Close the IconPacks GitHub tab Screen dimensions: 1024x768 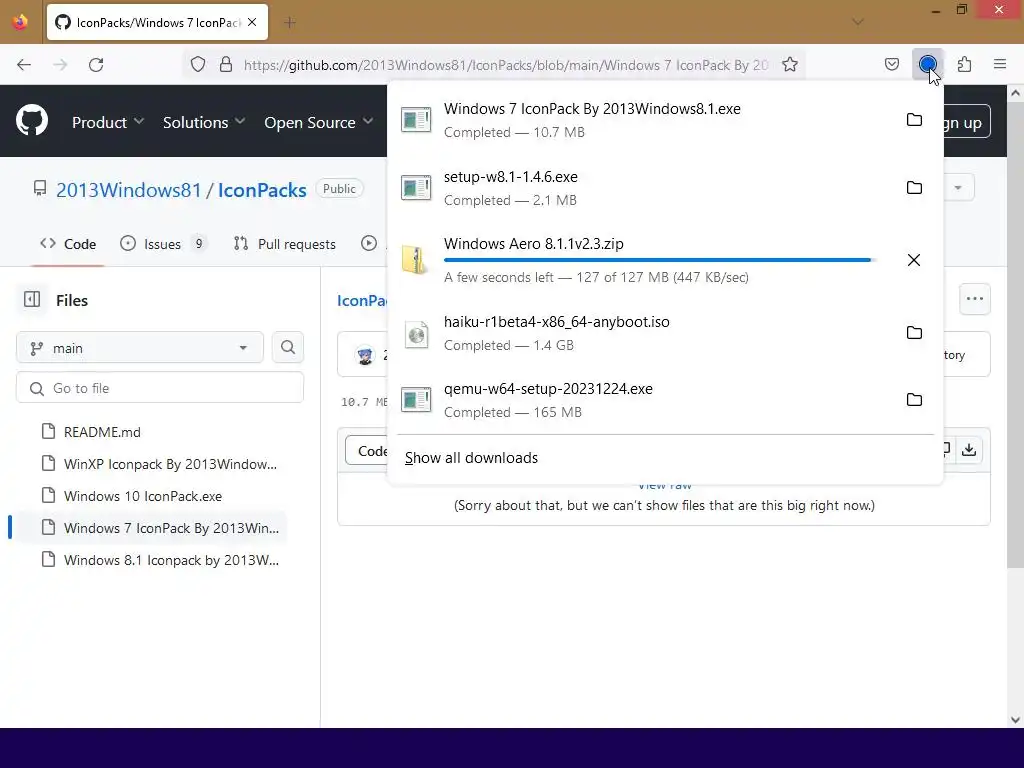(252, 22)
